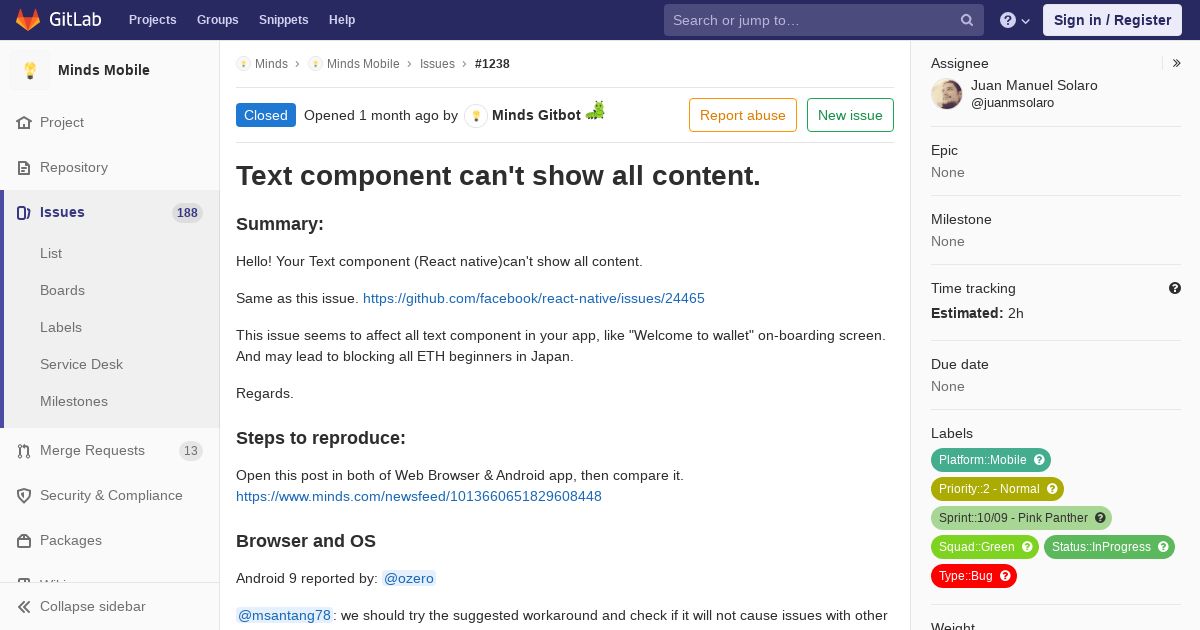Click the GitLab fox logo
Image resolution: width=1200 pixels, height=630 pixels.
28,19
